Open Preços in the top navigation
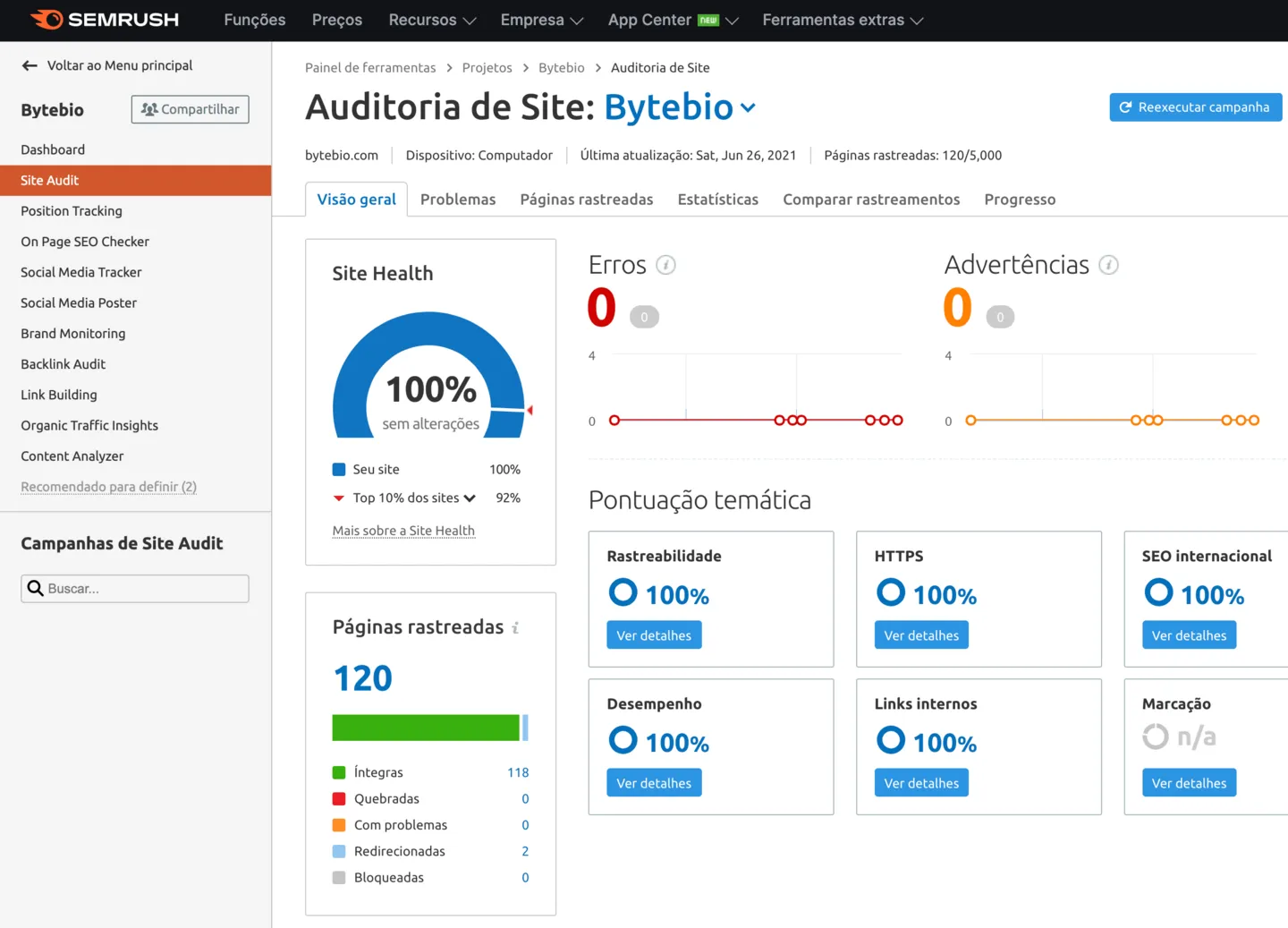Screen dimensions: 1288x928 pos(337,20)
